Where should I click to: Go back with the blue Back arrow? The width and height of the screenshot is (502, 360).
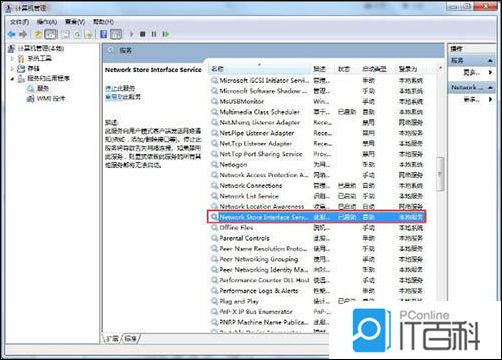click(12, 34)
